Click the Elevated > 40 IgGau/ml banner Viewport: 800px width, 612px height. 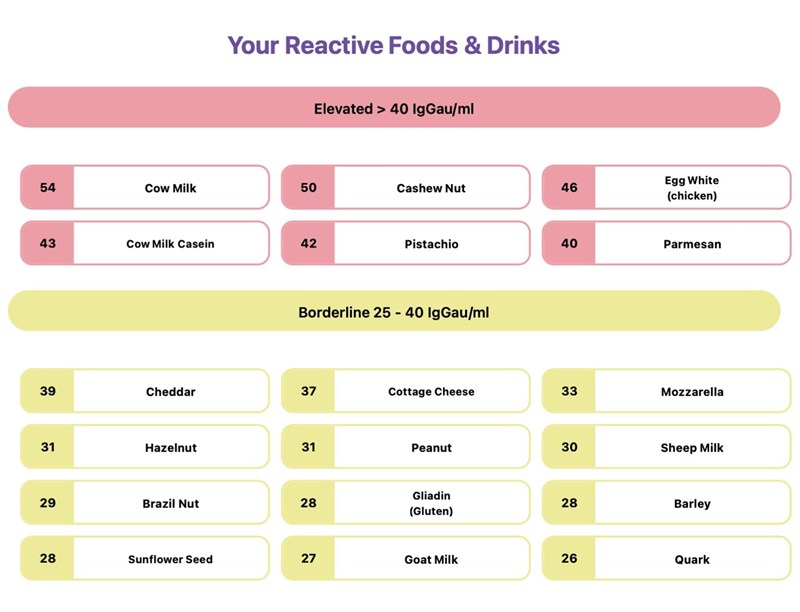click(394, 107)
